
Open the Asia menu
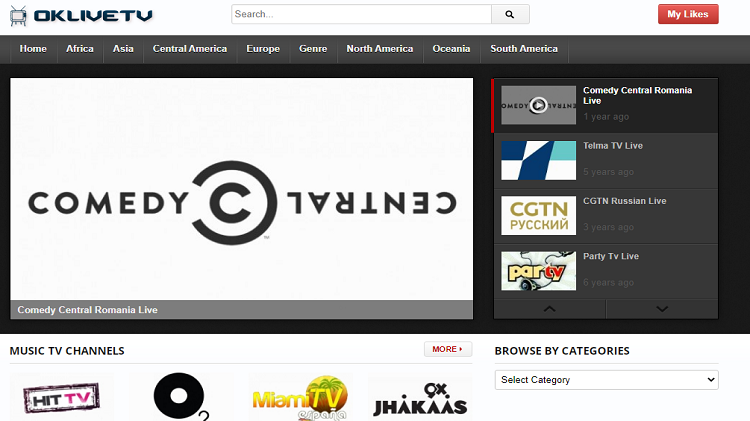pos(123,49)
